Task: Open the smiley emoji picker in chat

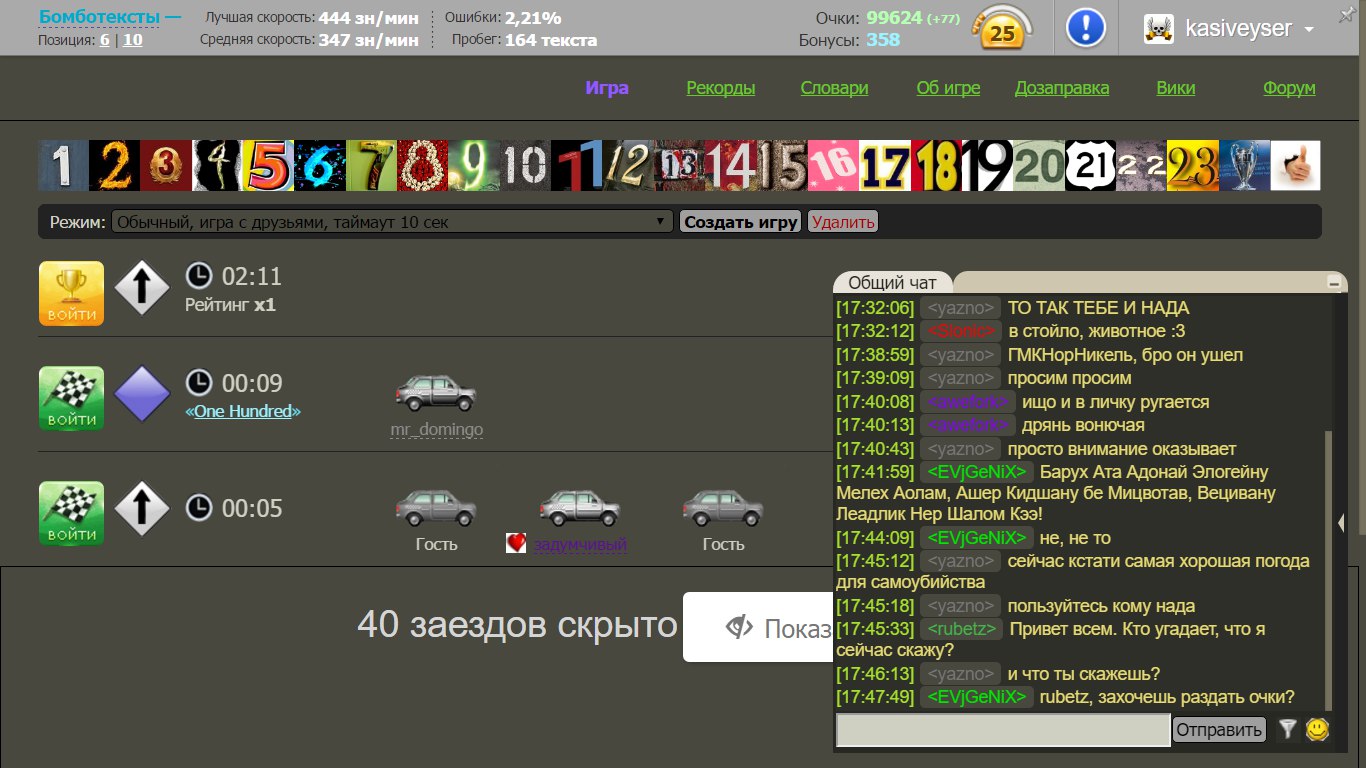Action: tap(1317, 730)
